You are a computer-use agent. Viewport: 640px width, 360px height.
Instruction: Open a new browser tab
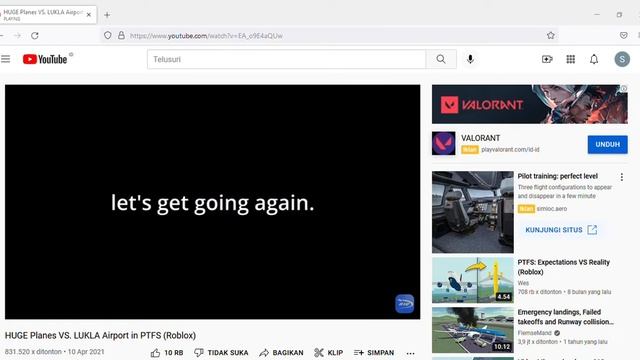pos(107,15)
